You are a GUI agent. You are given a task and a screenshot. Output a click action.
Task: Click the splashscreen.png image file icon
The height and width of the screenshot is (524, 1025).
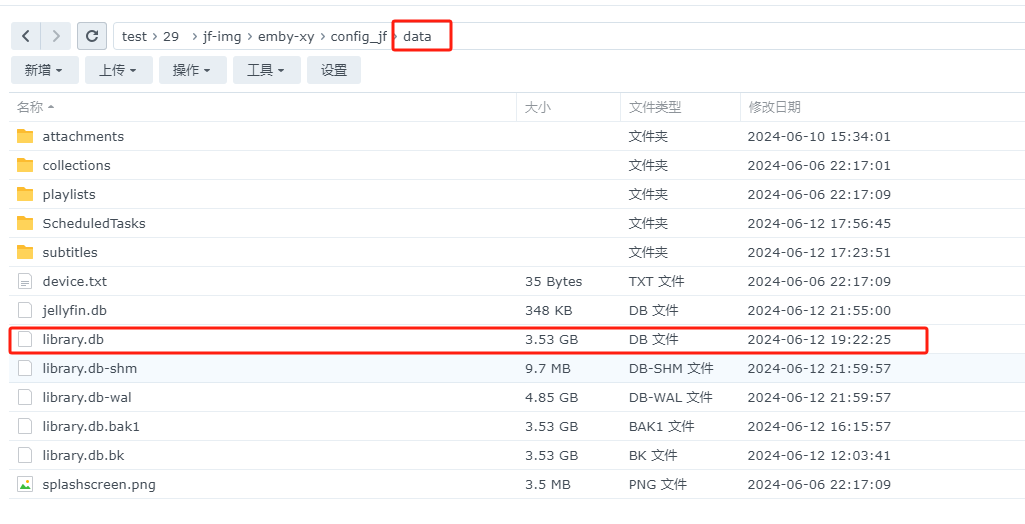[x=25, y=484]
